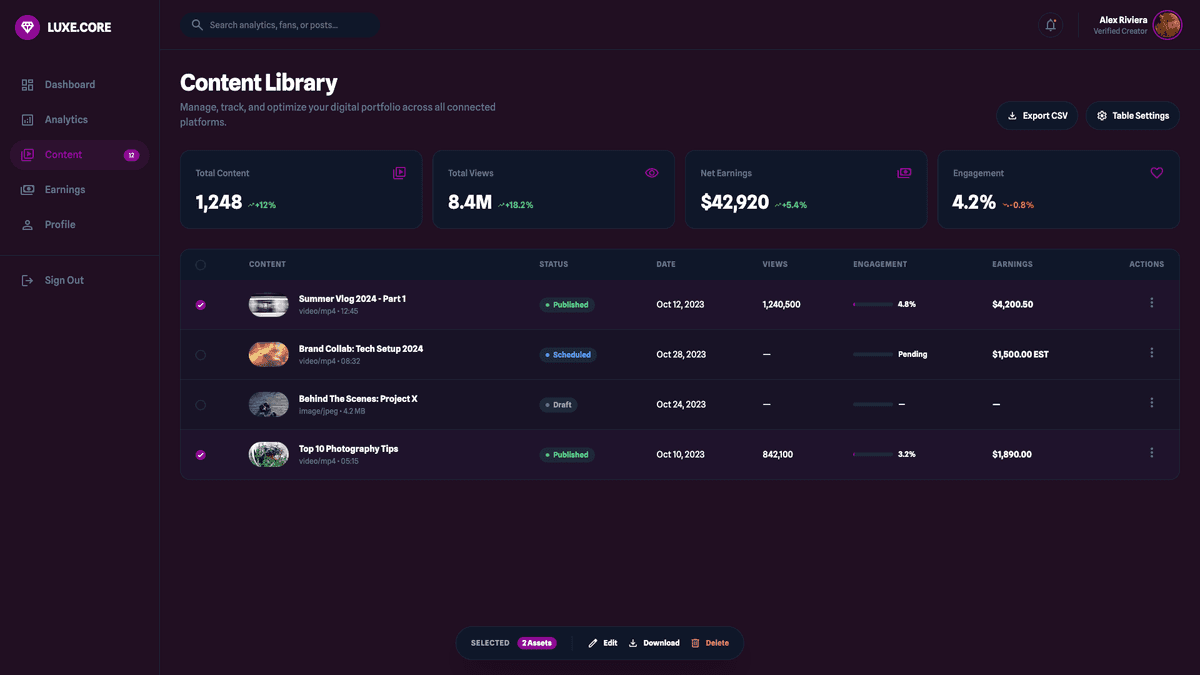1200x675 pixels.
Task: Click the eye icon on Total Views card
Action: [652, 172]
